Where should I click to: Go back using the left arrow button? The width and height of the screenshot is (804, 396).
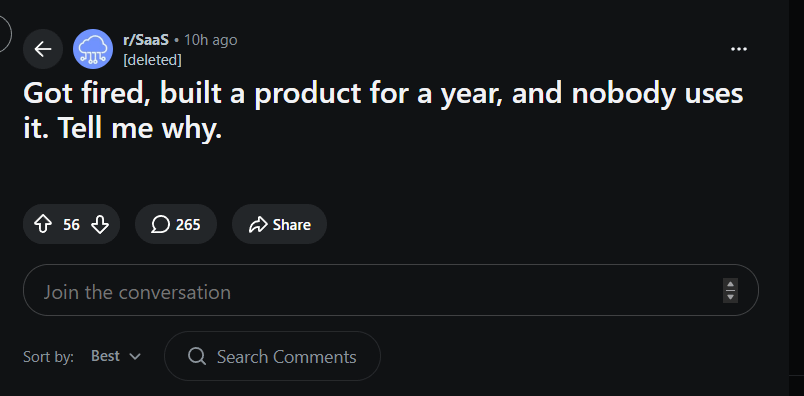43,49
